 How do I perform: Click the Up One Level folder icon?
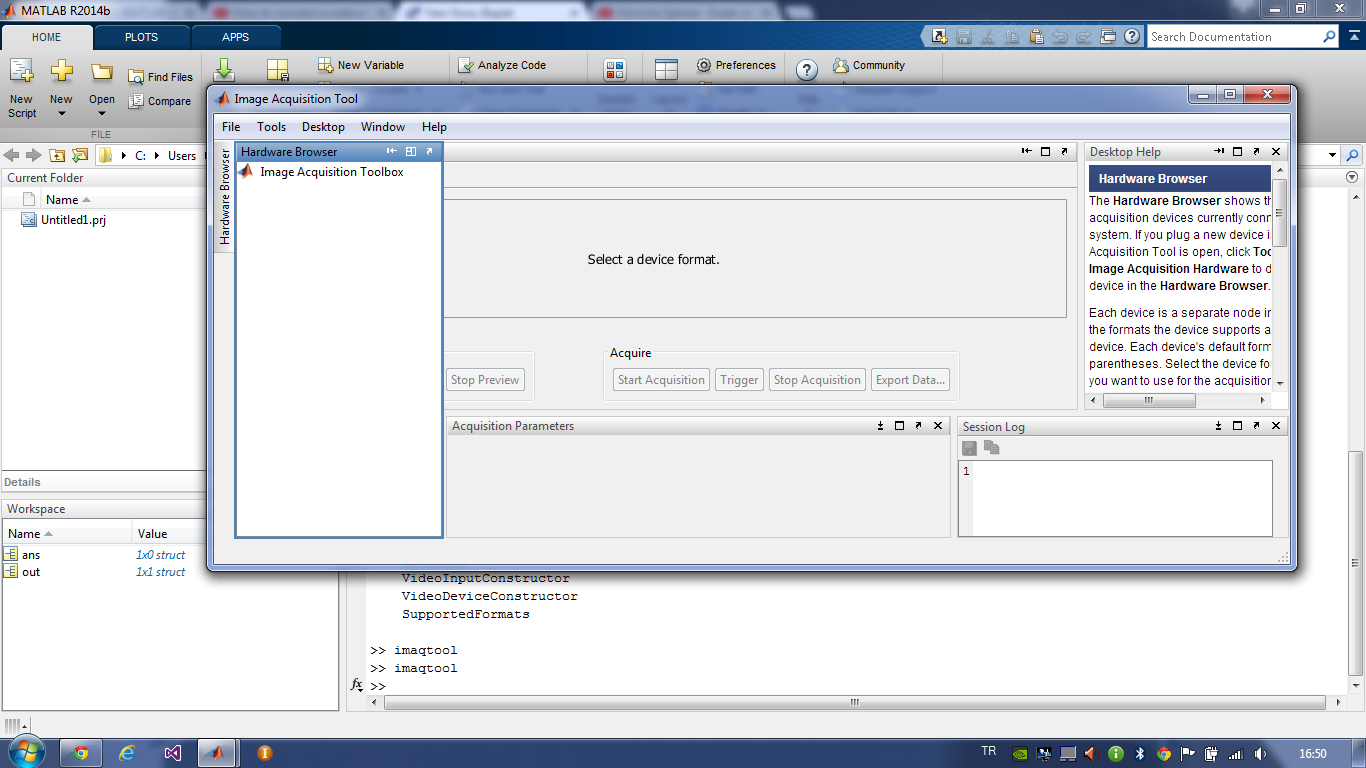[x=58, y=155]
